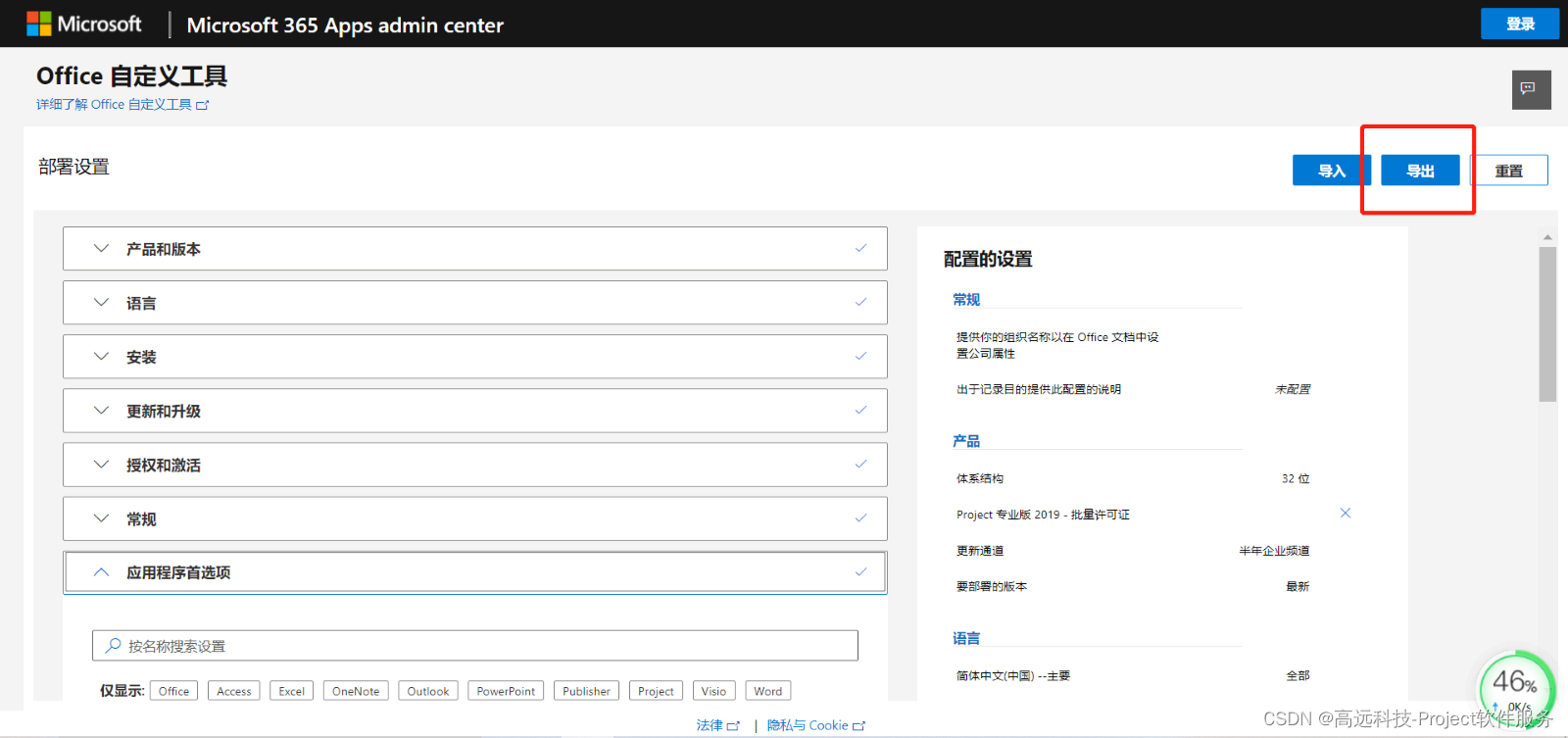Screen dimensions: 1568x738
Task: Open the 隐私与 Cookie link
Action: [816, 725]
